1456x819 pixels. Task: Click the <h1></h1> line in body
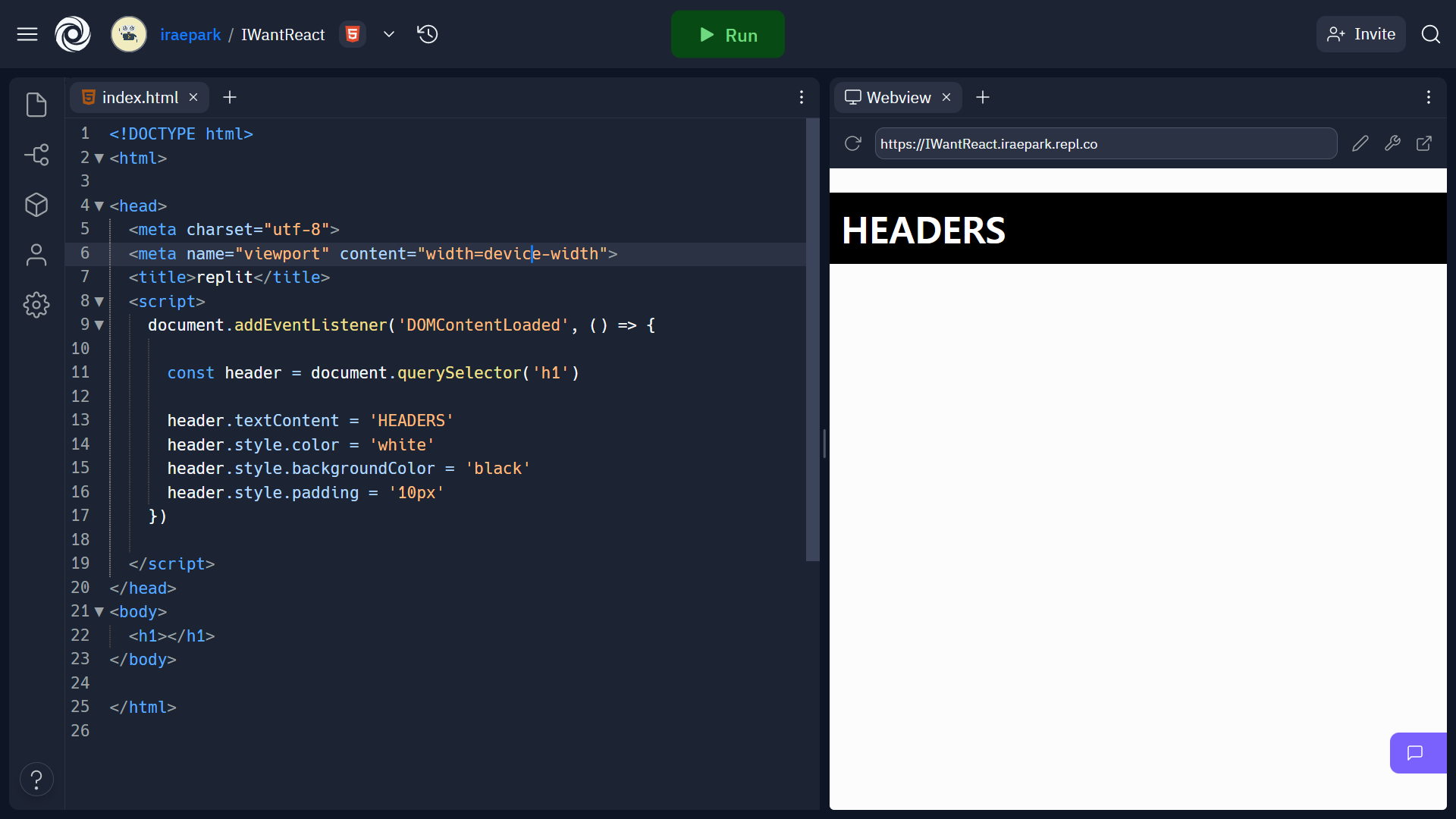click(x=171, y=636)
